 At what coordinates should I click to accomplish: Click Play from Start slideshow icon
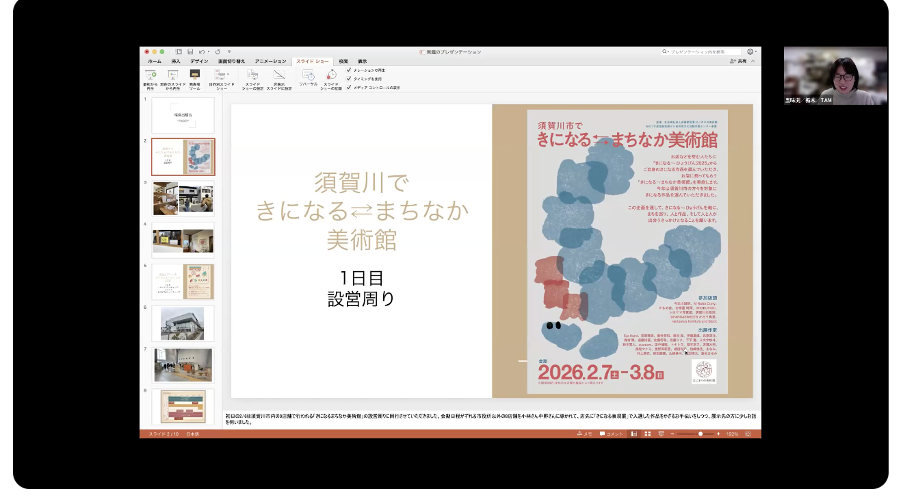tap(153, 75)
